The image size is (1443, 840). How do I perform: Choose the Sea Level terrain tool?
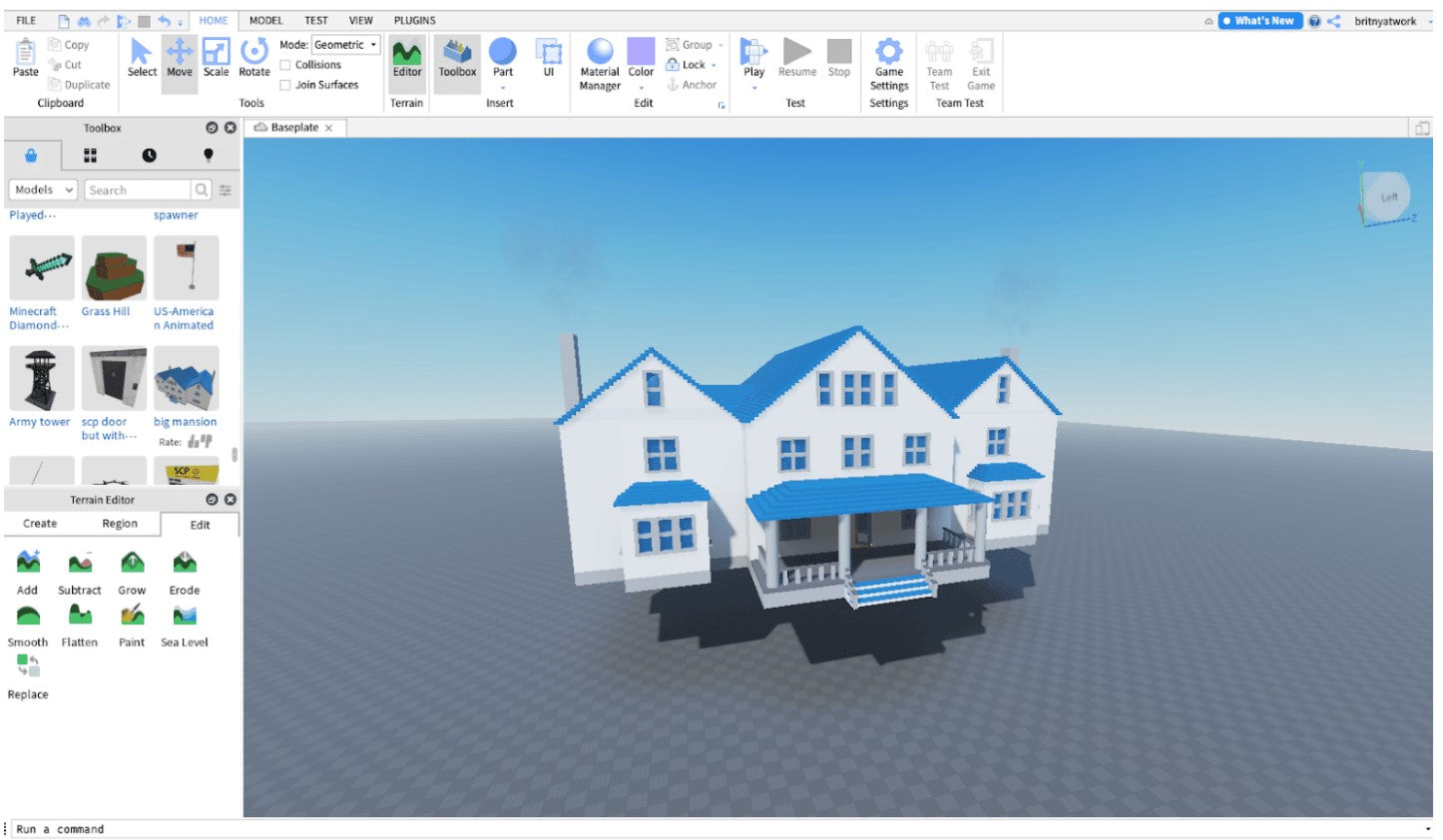click(x=185, y=617)
